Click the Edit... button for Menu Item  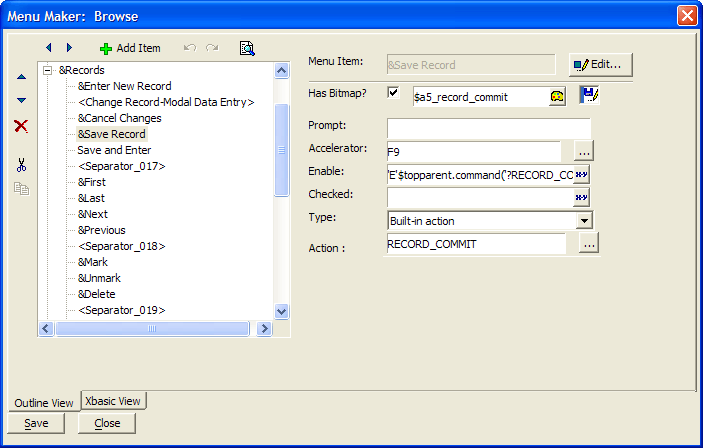600,65
